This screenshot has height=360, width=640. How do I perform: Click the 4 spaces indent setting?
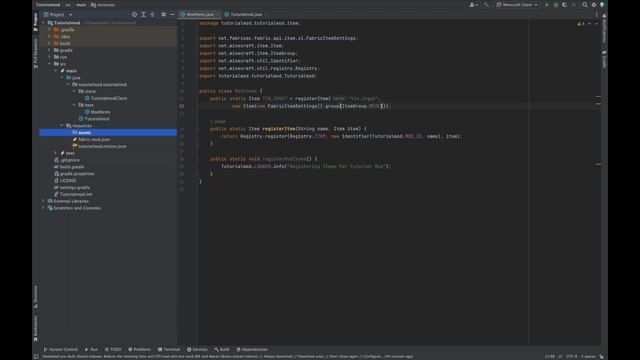click(588, 356)
